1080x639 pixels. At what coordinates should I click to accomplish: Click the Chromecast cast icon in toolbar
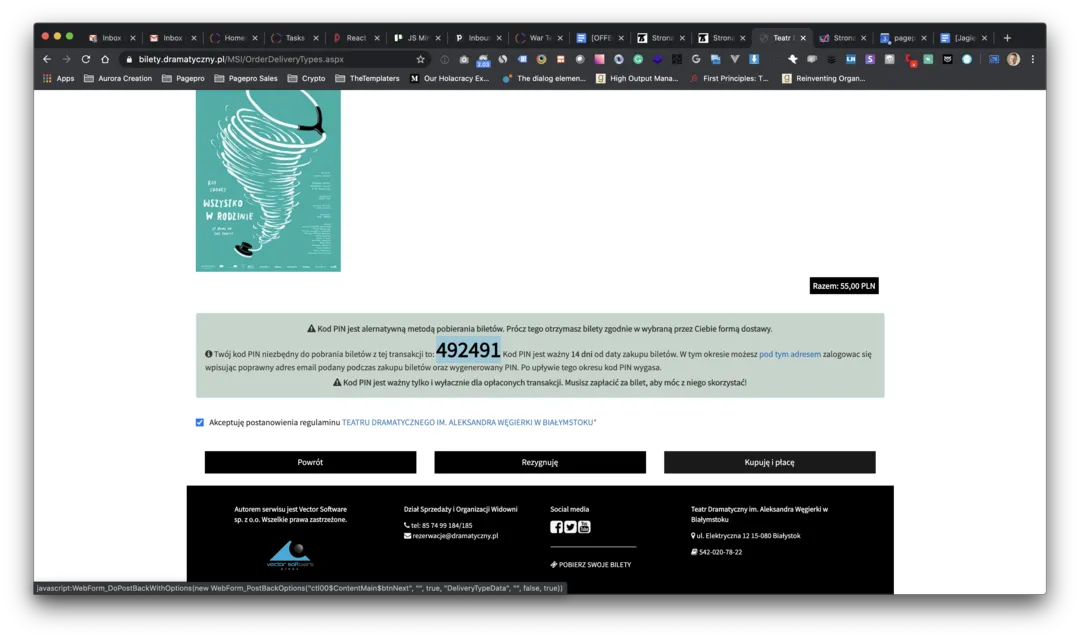click(993, 59)
